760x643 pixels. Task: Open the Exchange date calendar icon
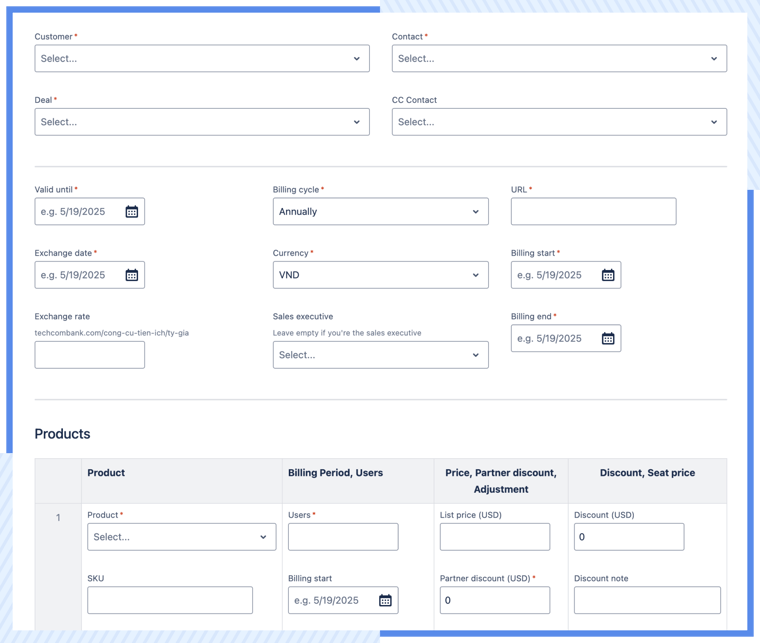point(132,275)
